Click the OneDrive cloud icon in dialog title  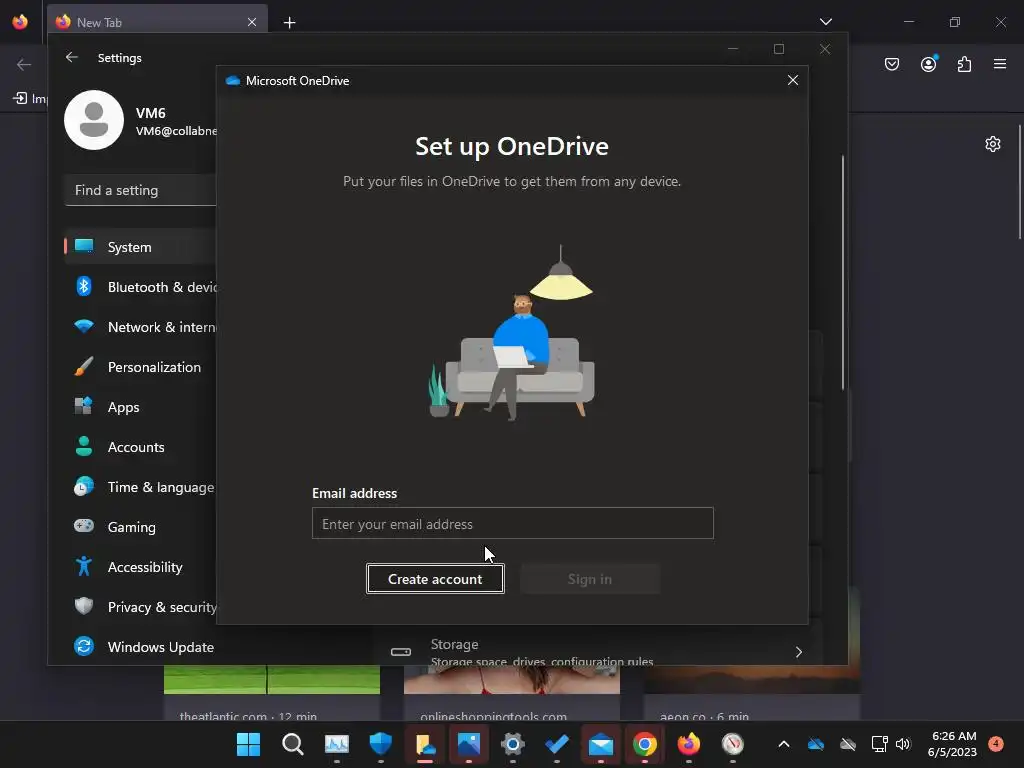(232, 80)
